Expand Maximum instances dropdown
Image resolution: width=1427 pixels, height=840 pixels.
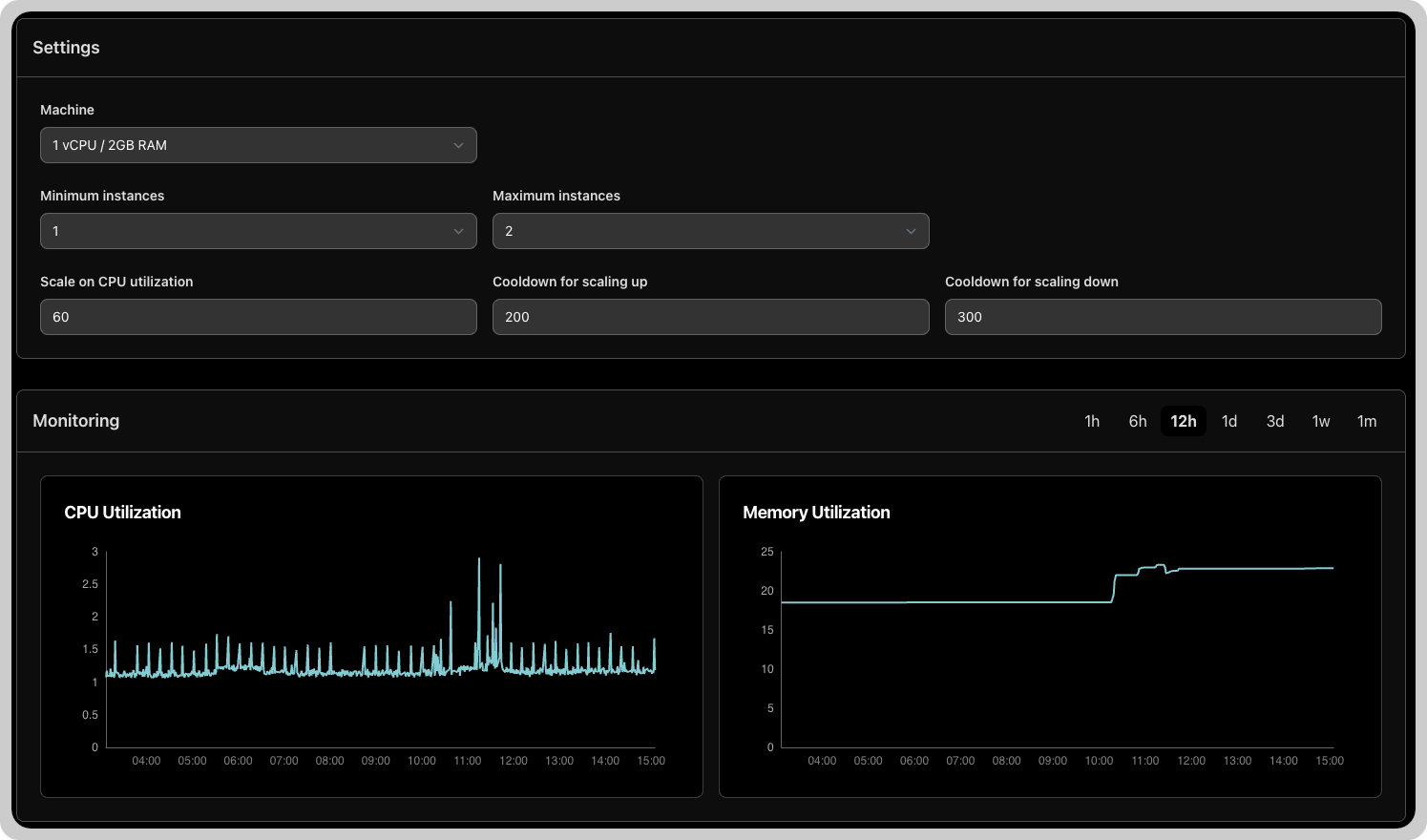(x=710, y=231)
